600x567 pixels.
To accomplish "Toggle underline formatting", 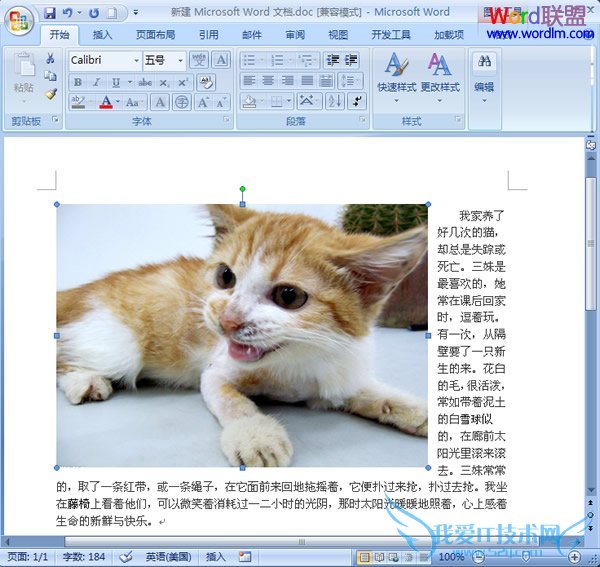I will click(116, 82).
